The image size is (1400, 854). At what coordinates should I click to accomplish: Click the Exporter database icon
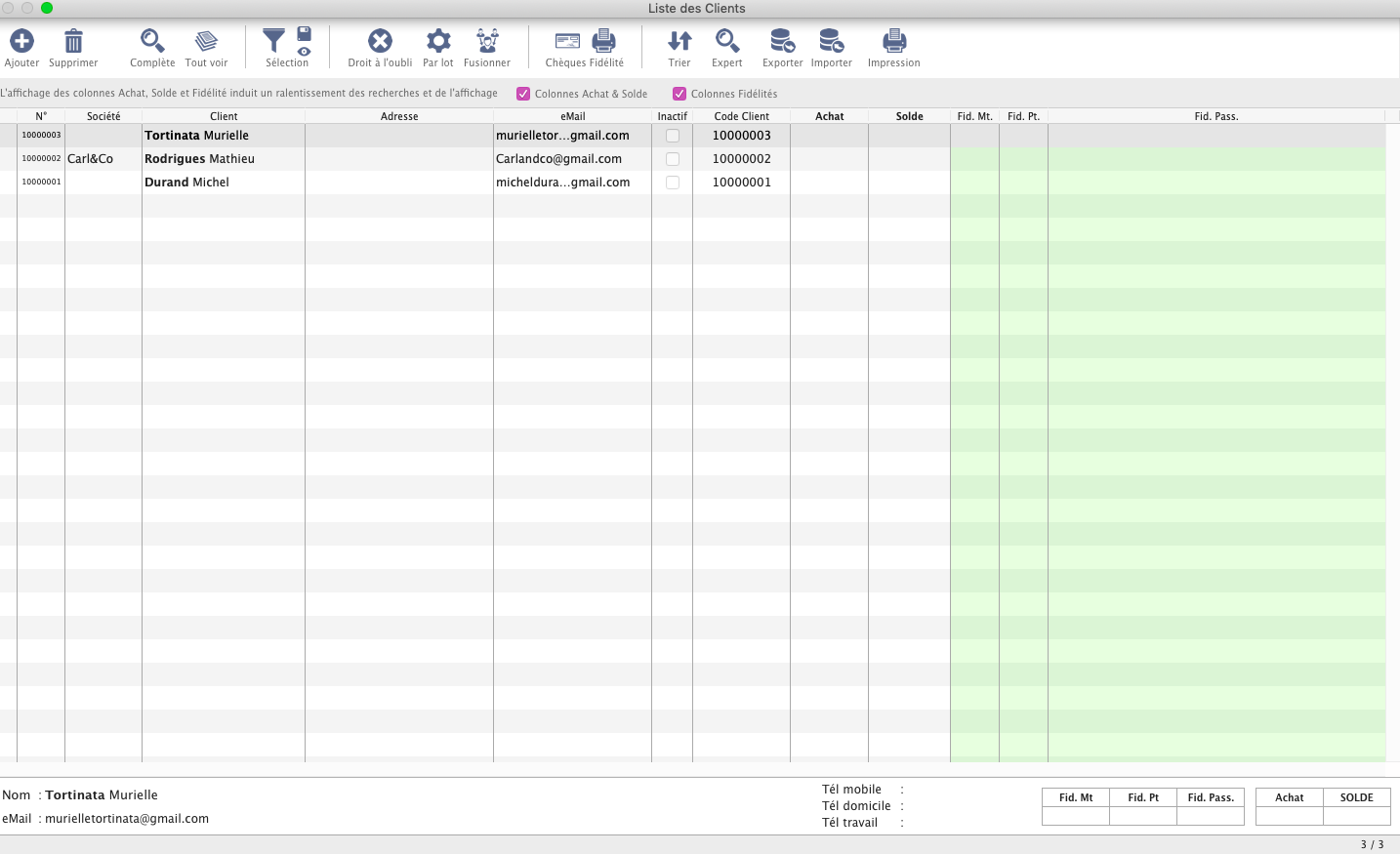(782, 41)
